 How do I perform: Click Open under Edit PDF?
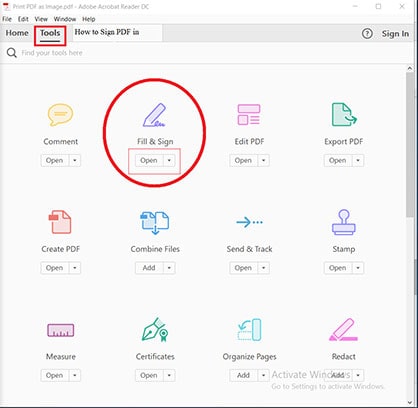tap(243, 160)
